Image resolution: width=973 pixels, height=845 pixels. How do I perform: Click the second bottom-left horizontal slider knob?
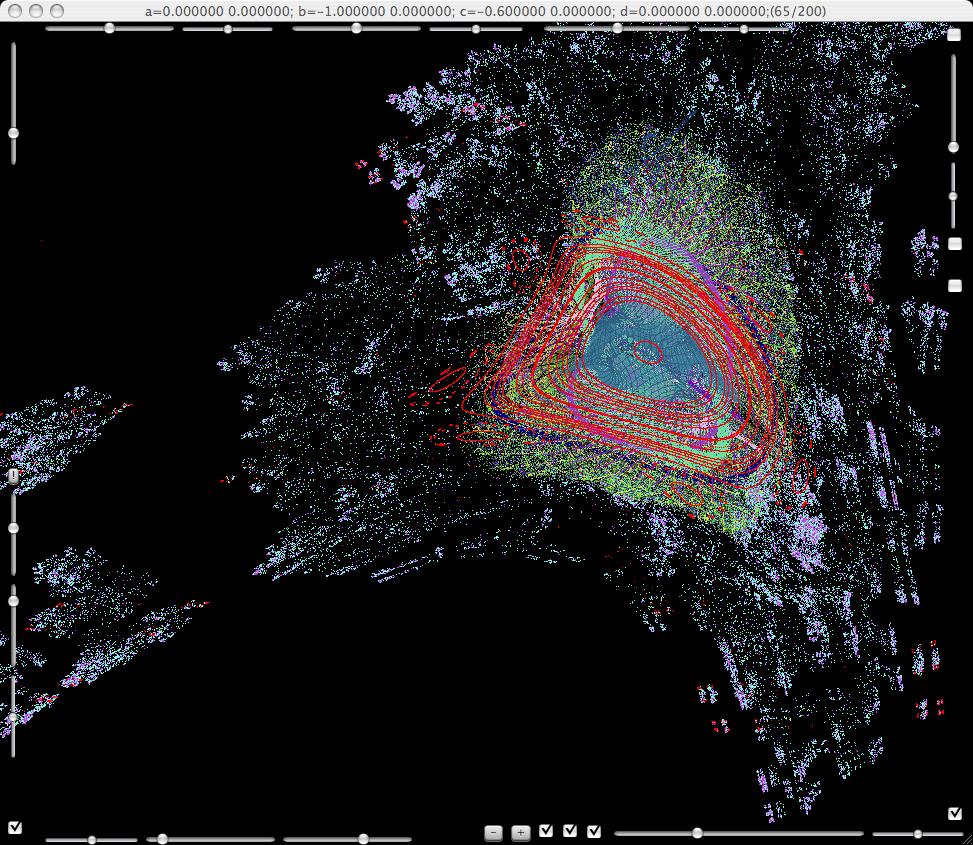(162, 839)
